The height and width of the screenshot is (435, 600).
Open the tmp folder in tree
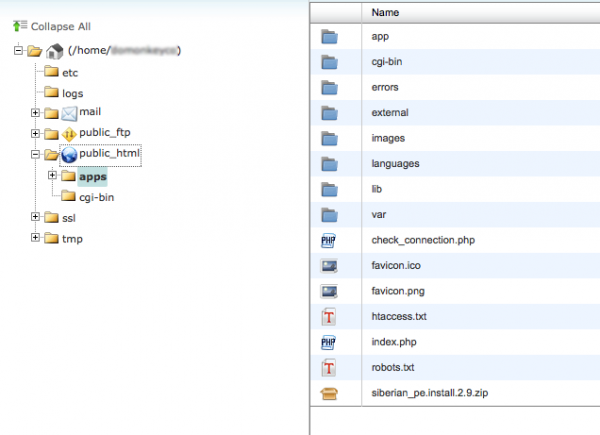point(72,238)
